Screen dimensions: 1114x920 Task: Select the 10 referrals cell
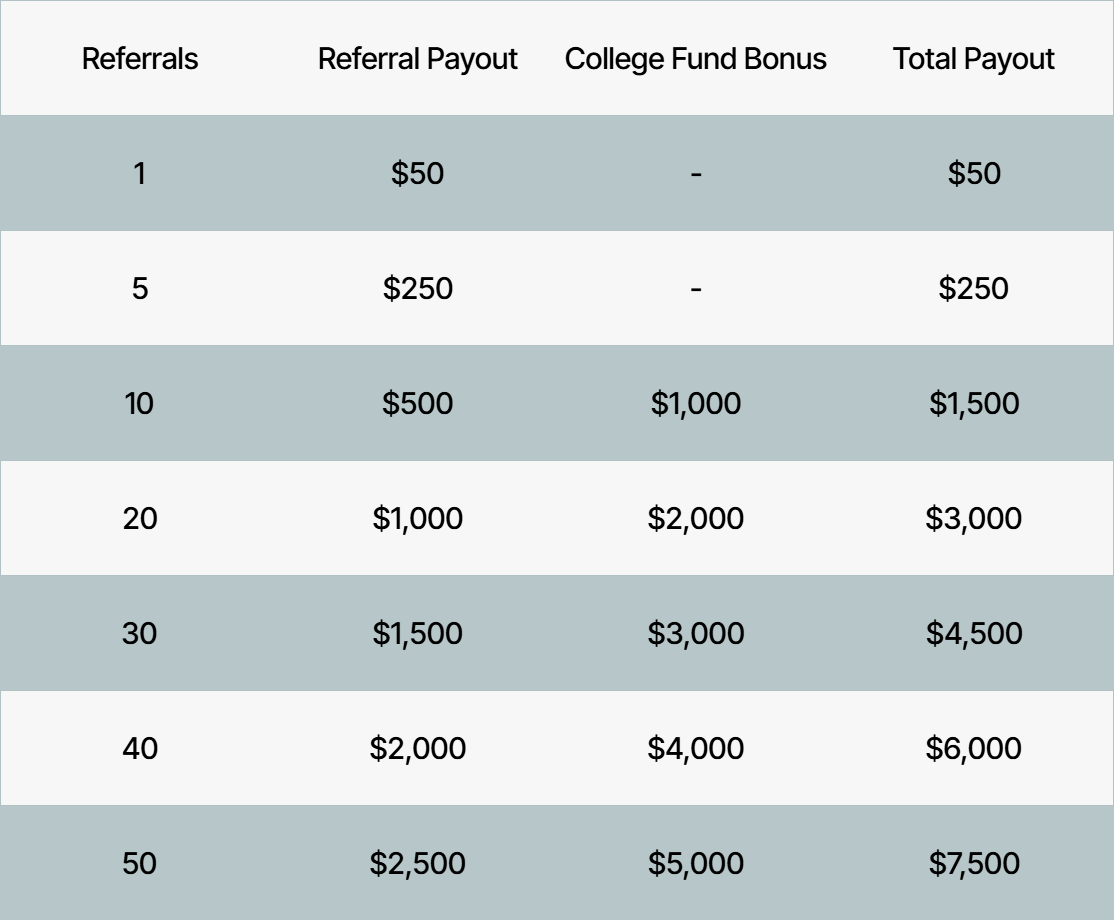(x=139, y=404)
